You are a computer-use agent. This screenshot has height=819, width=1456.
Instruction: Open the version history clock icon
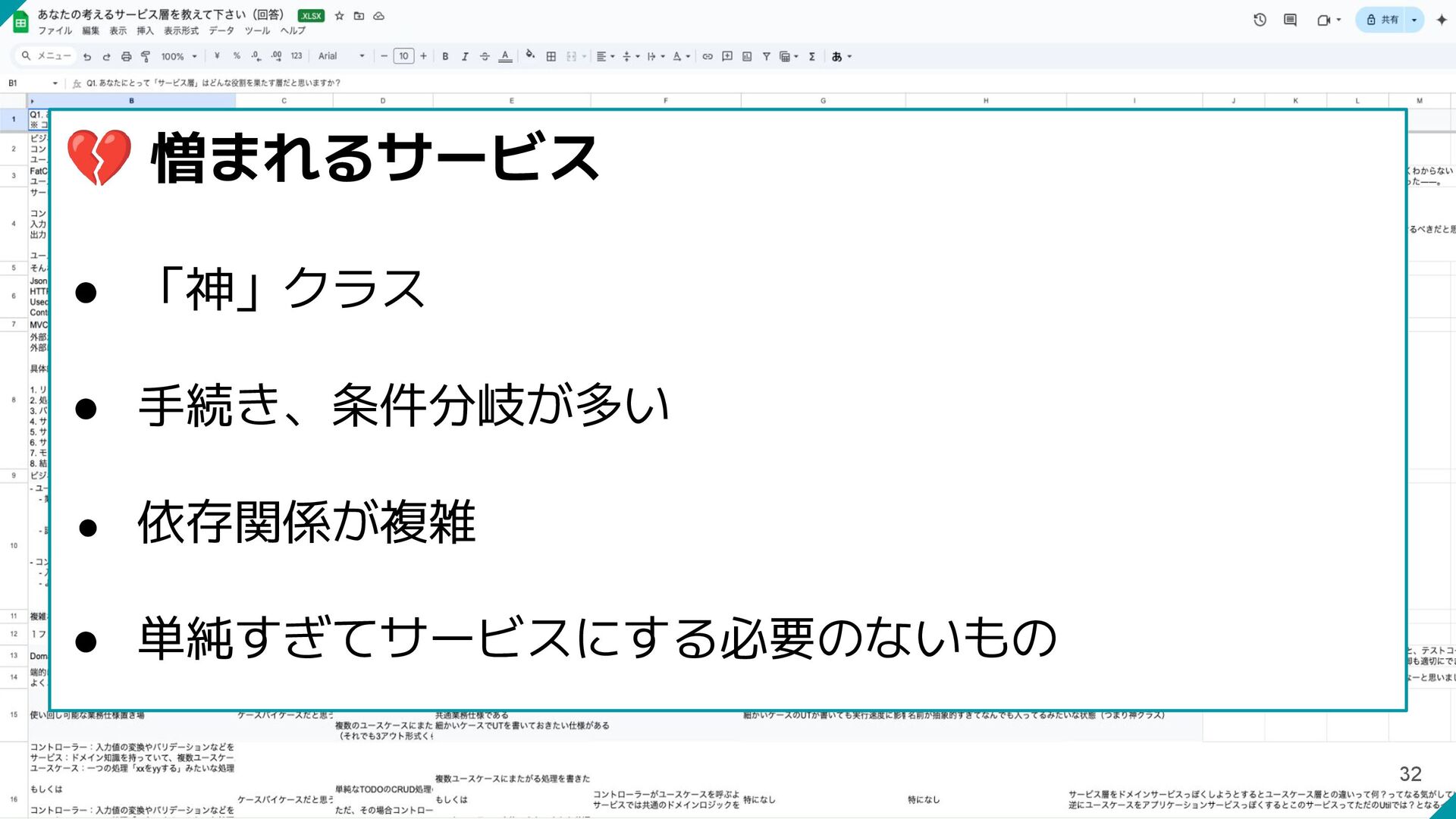(1260, 20)
